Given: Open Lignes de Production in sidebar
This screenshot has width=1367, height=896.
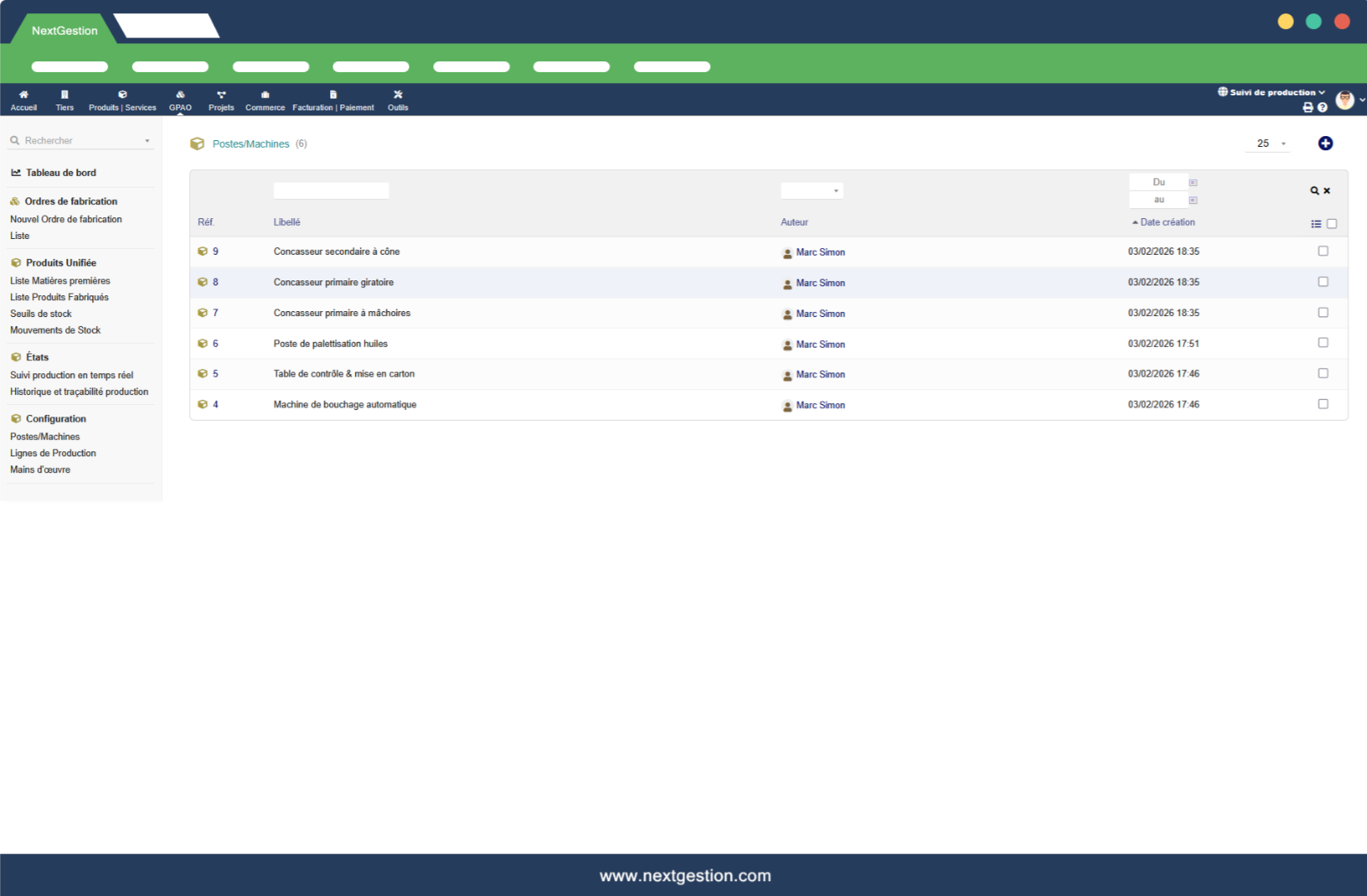Looking at the screenshot, I should [x=53, y=453].
